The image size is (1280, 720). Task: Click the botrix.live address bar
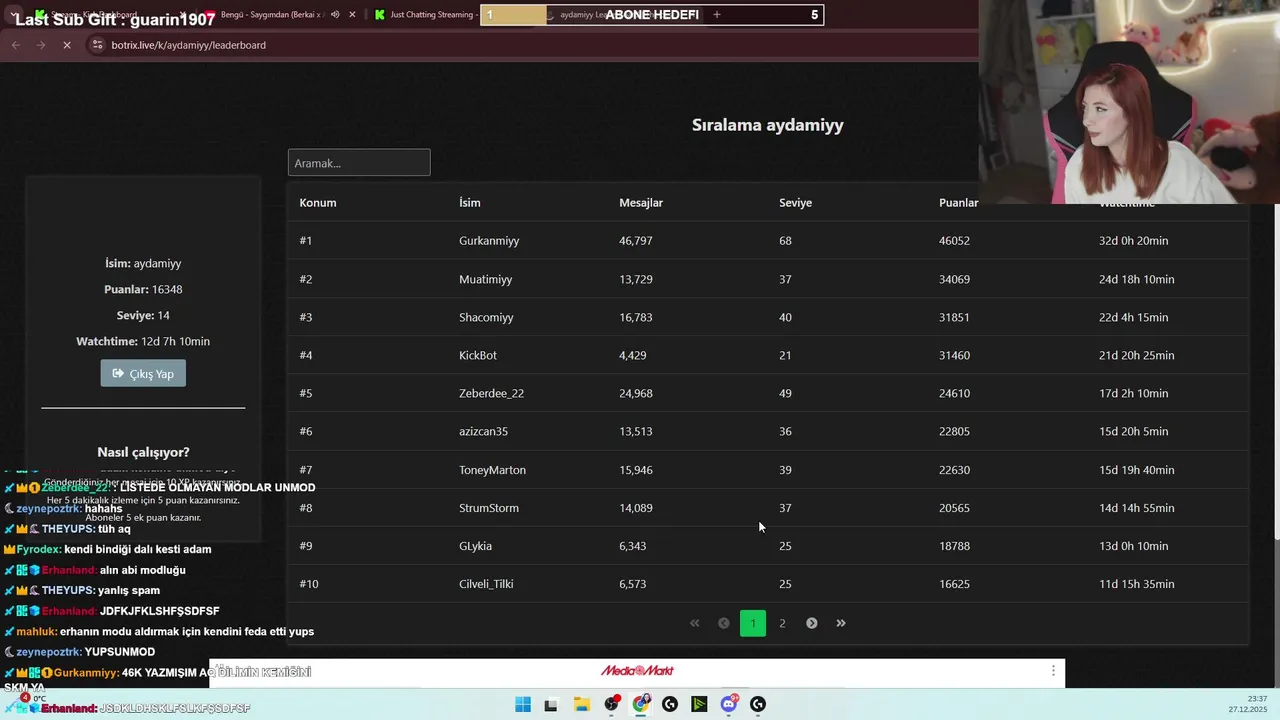point(189,45)
